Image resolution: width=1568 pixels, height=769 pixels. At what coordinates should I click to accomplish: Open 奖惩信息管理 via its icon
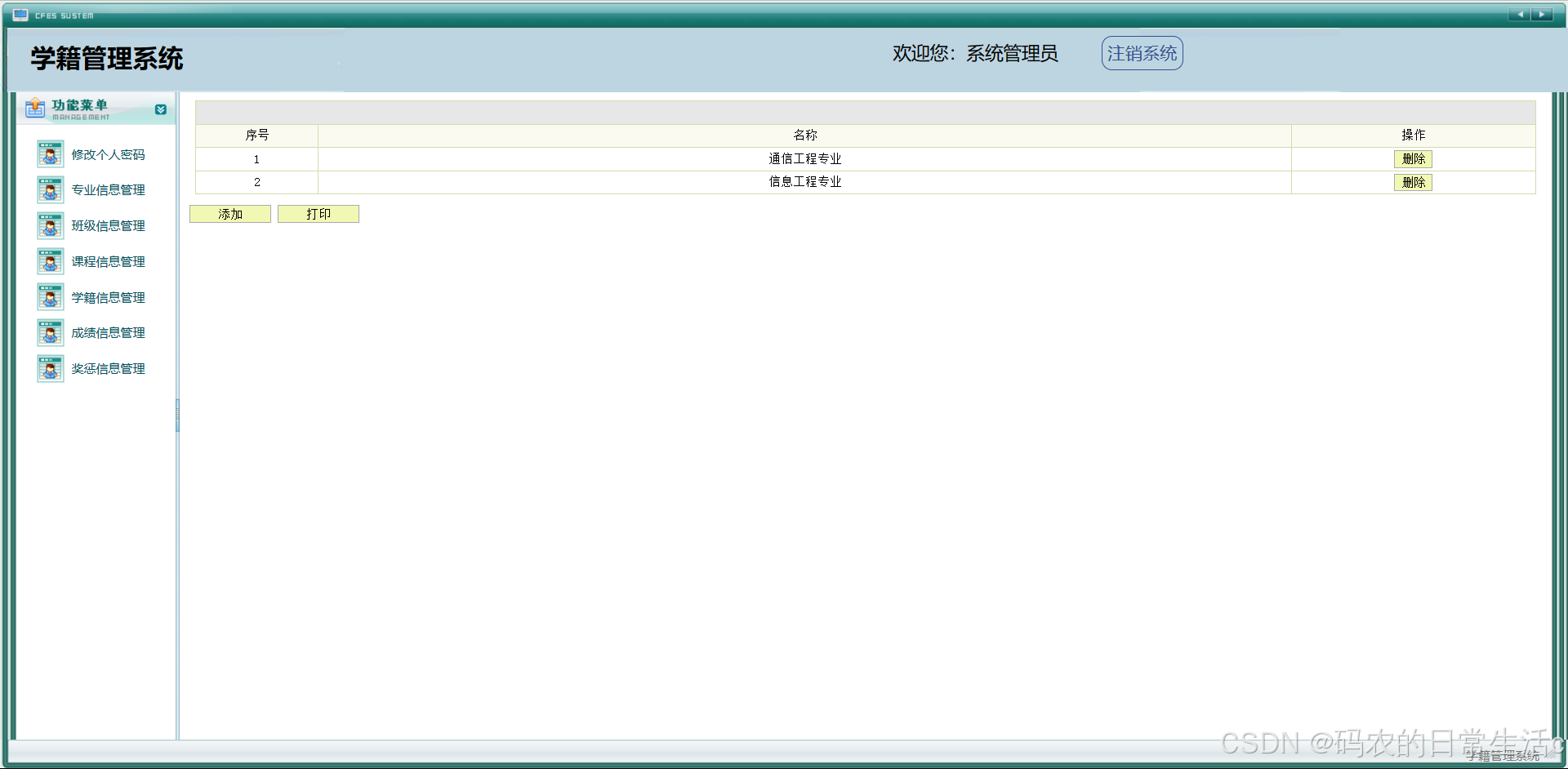click(x=50, y=368)
